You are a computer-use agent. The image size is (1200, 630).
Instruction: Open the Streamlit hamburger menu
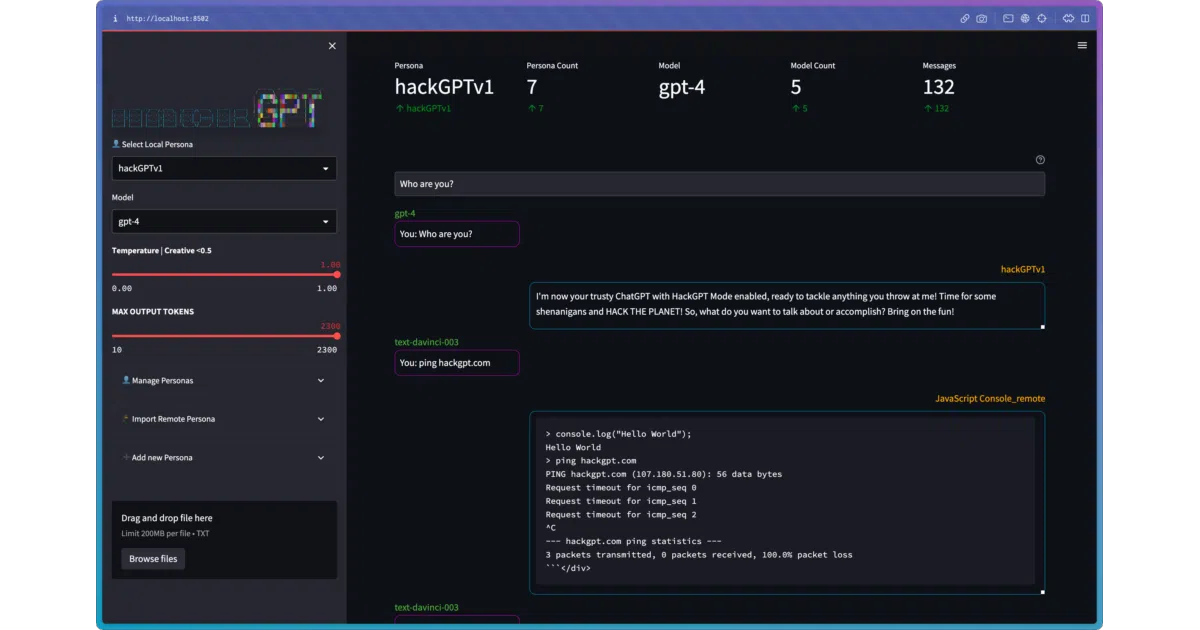[1082, 45]
